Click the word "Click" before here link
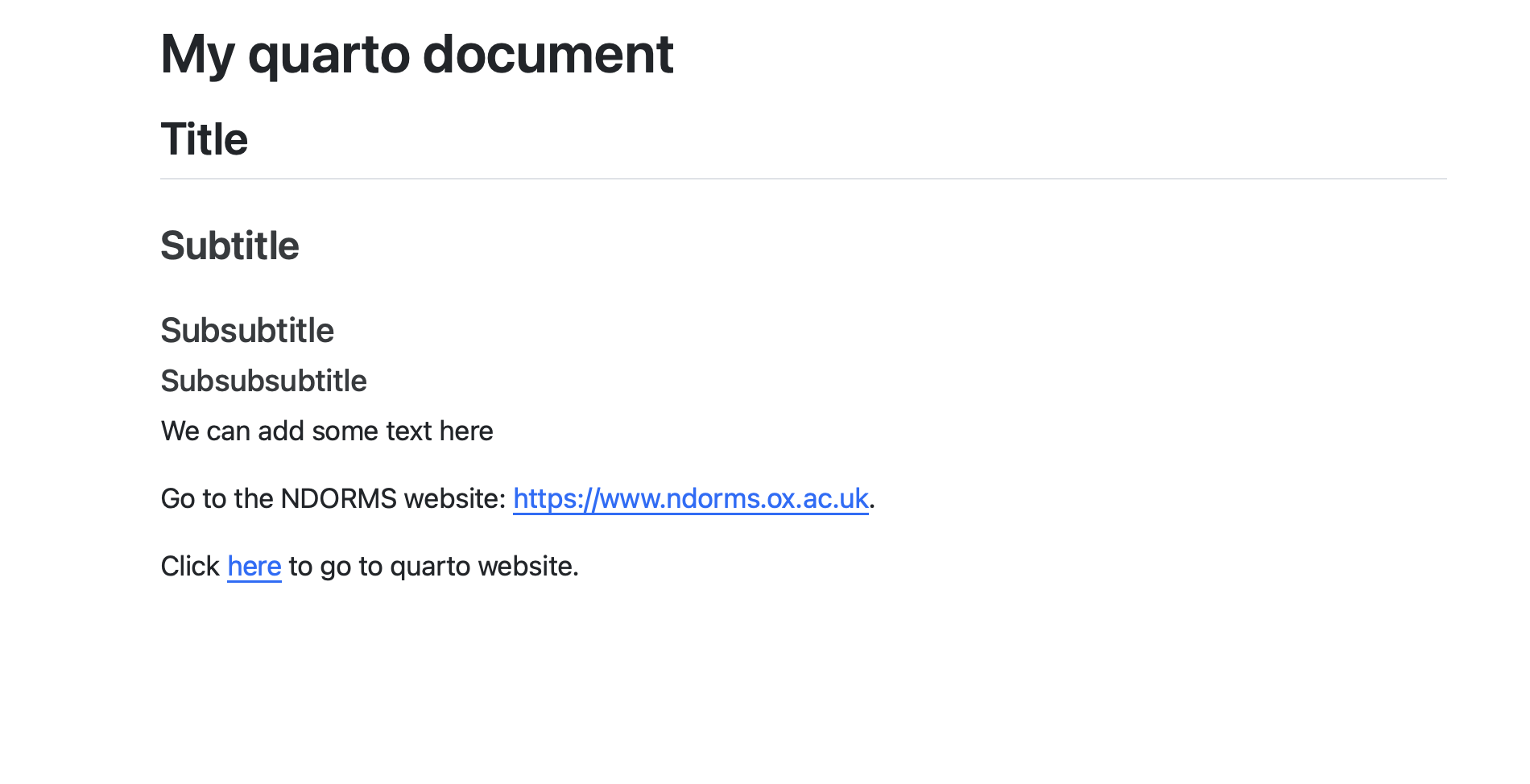1530x784 pixels. tap(190, 567)
